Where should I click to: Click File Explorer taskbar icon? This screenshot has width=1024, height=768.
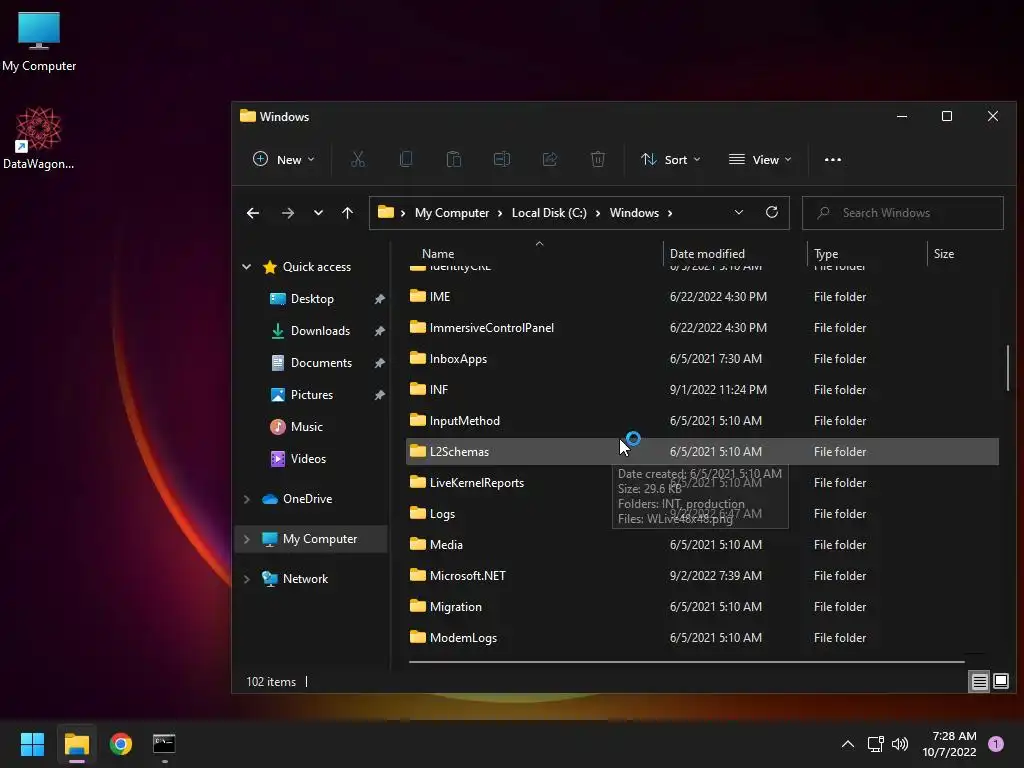76,744
